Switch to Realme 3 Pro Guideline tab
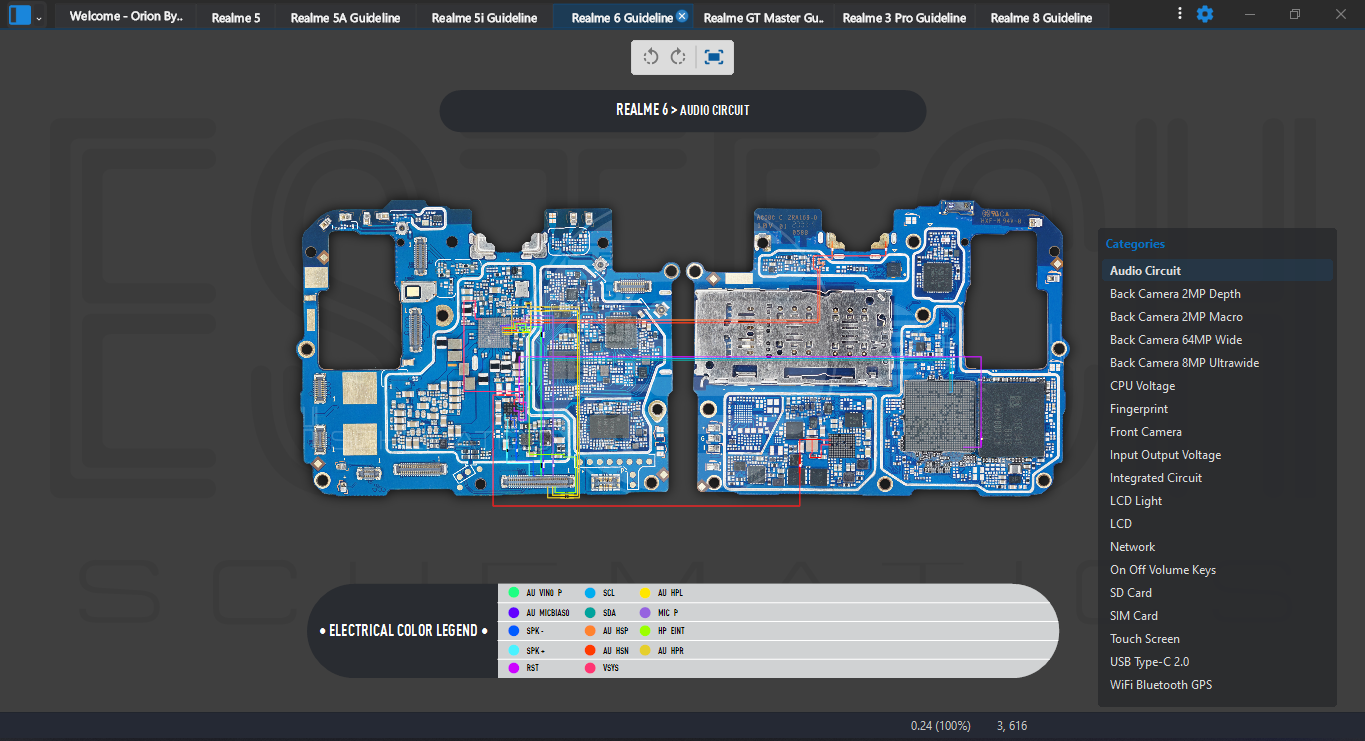The width and height of the screenshot is (1365, 741). (x=904, y=17)
